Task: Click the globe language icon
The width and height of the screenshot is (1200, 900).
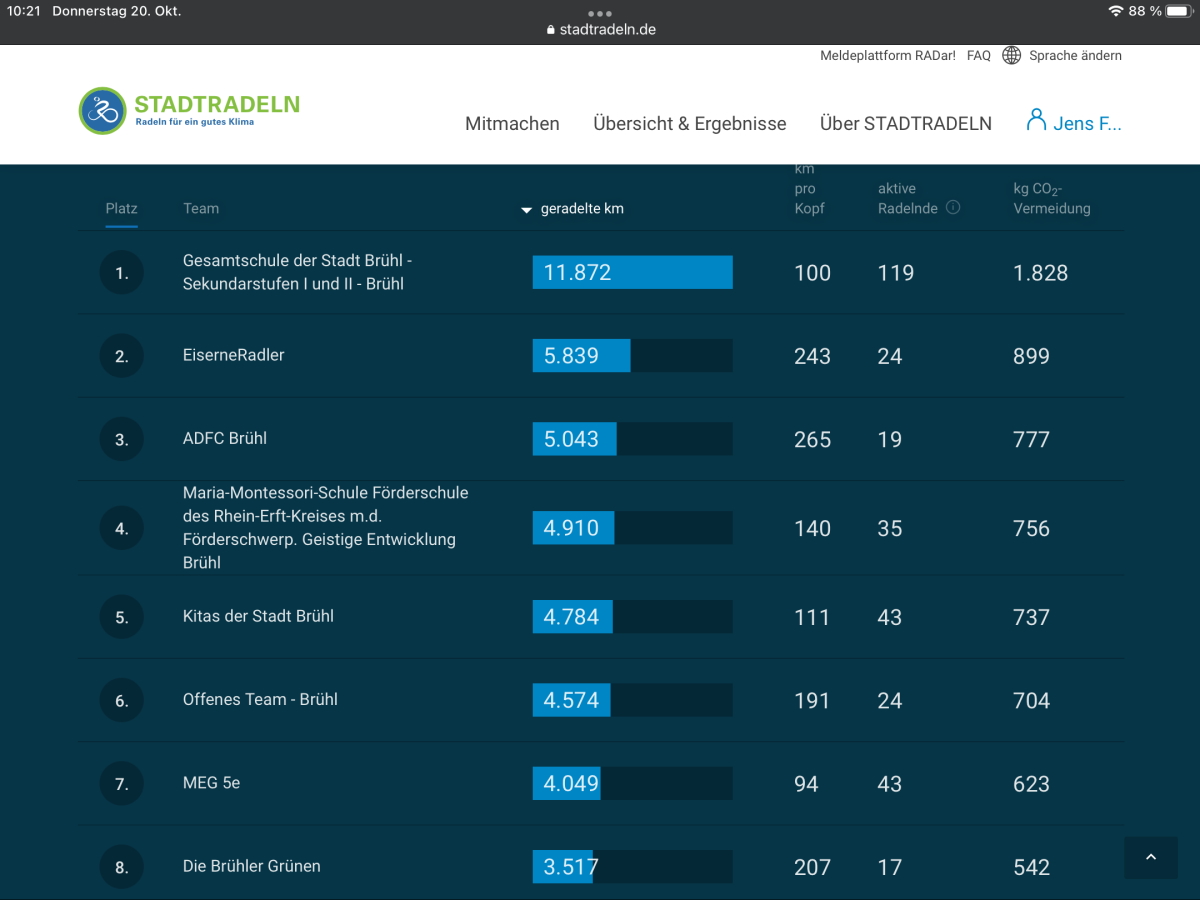Action: [x=1012, y=55]
